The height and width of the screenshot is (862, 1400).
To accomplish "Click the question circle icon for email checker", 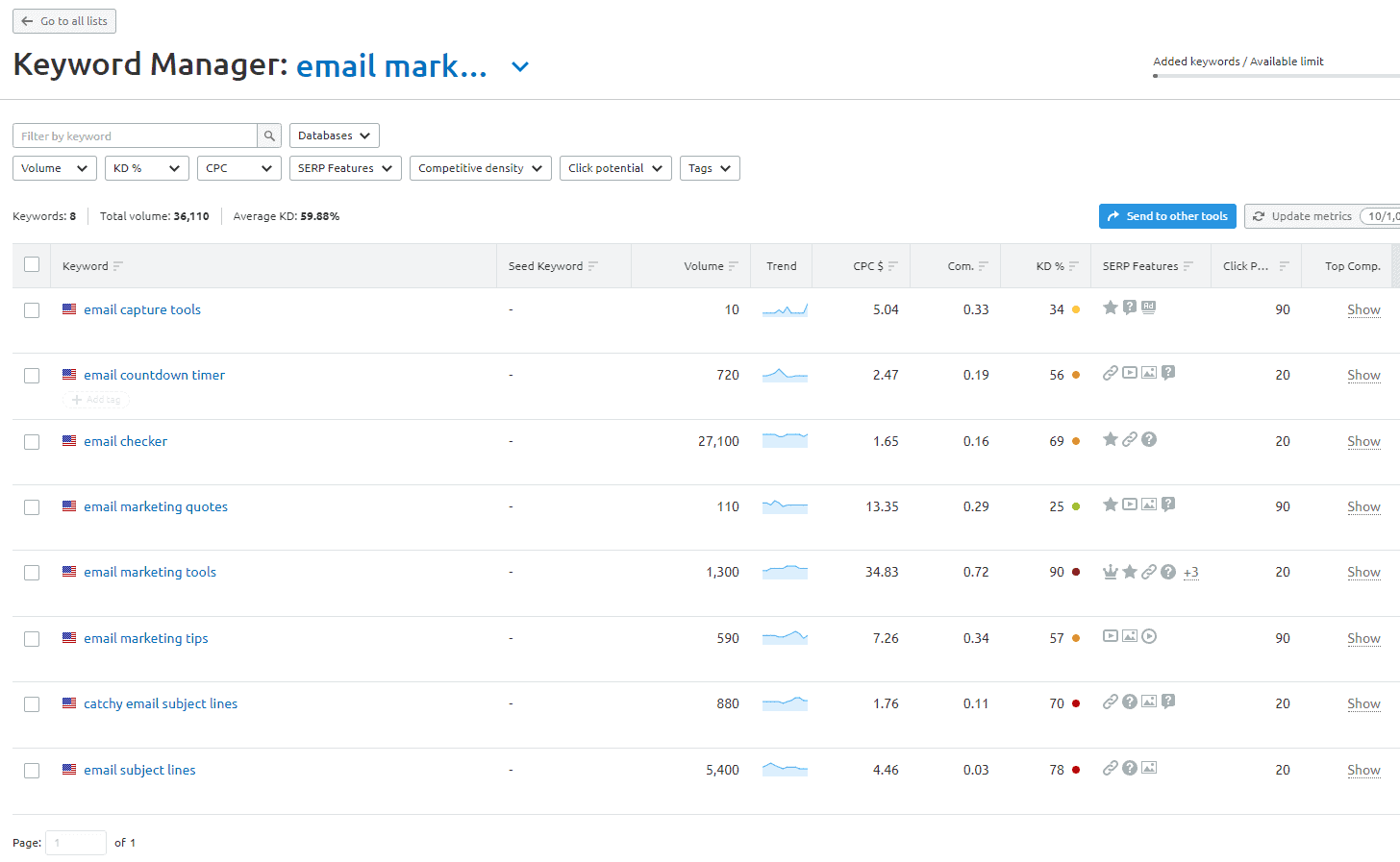I will tap(1149, 439).
